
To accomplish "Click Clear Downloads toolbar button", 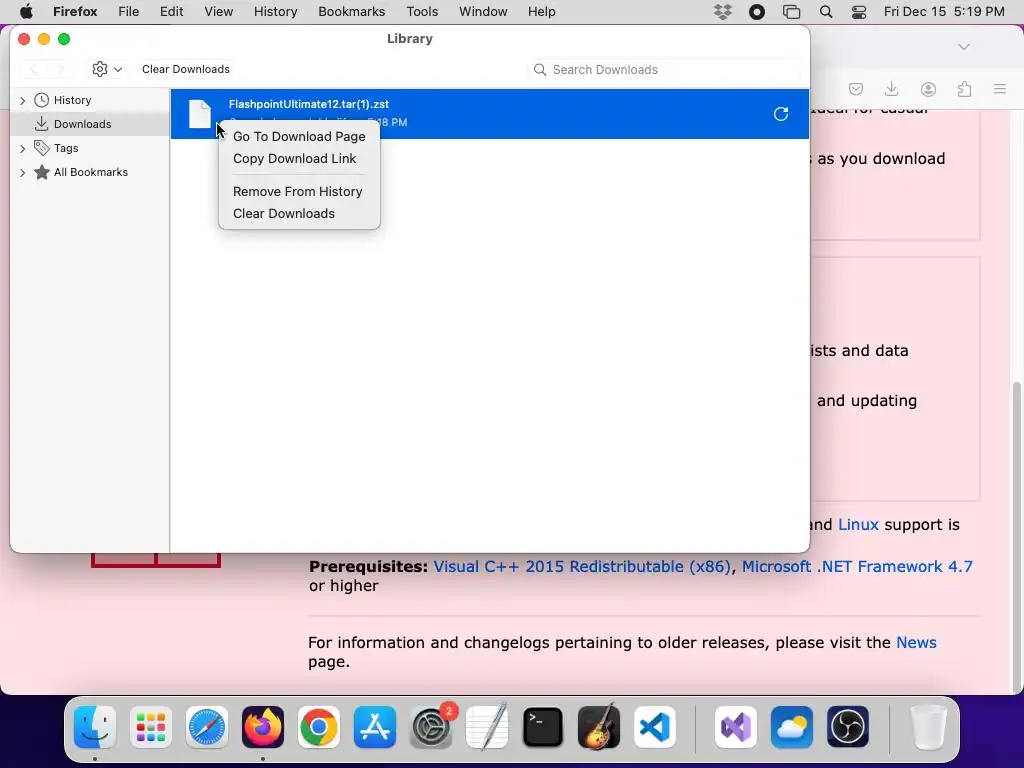I will coord(186,69).
